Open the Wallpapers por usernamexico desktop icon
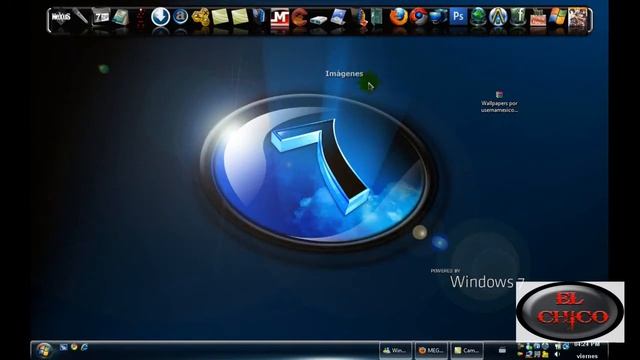This screenshot has height=360, width=640. (499, 102)
